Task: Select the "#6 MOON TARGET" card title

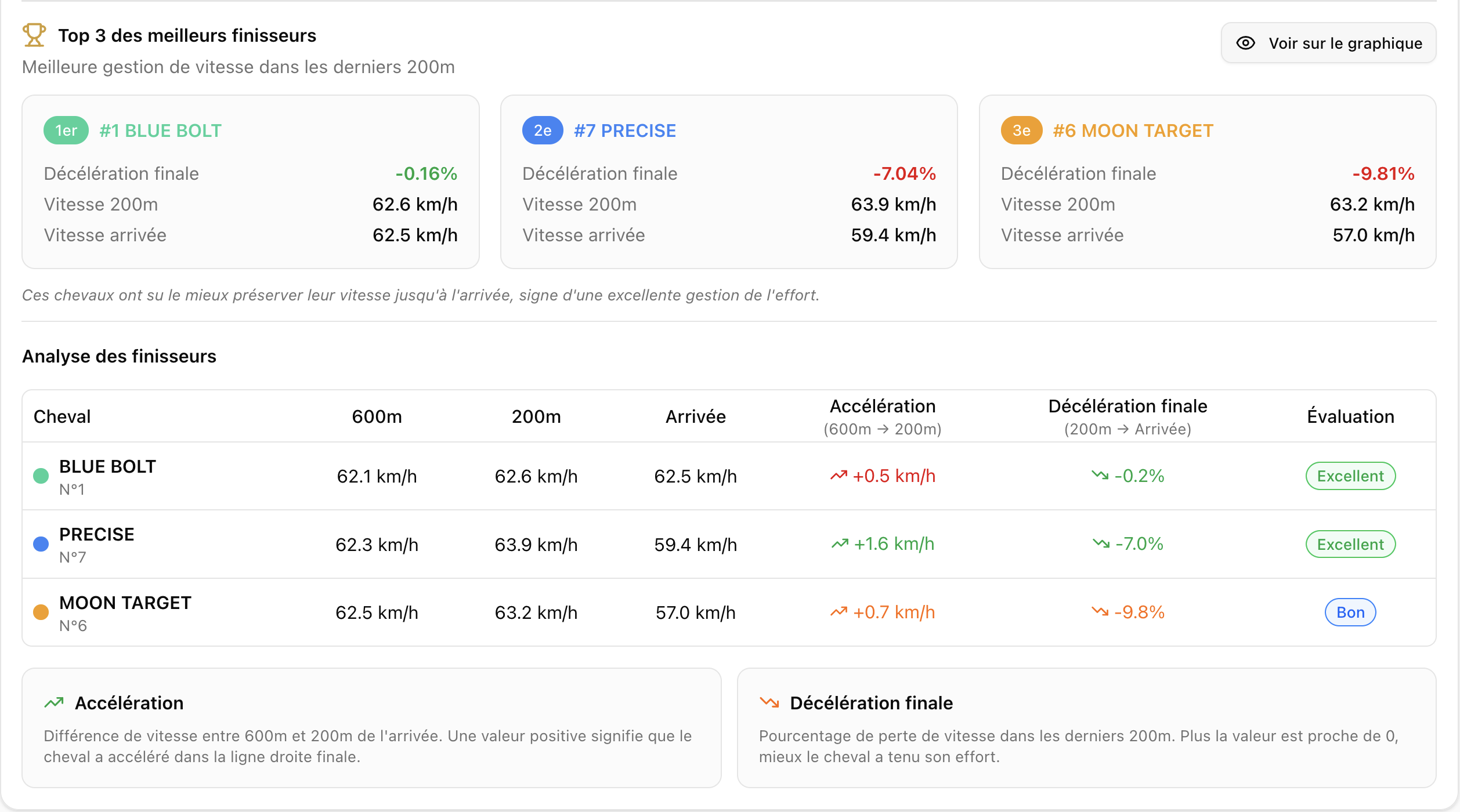Action: pos(1133,130)
